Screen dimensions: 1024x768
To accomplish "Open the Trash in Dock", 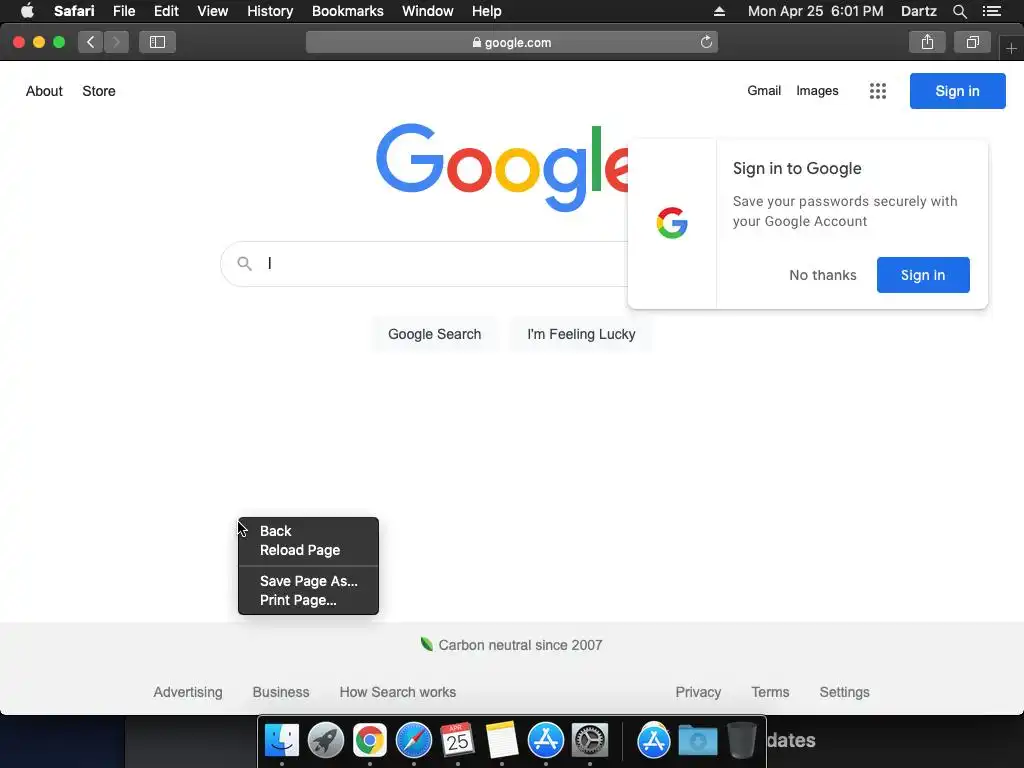I will [x=741, y=740].
